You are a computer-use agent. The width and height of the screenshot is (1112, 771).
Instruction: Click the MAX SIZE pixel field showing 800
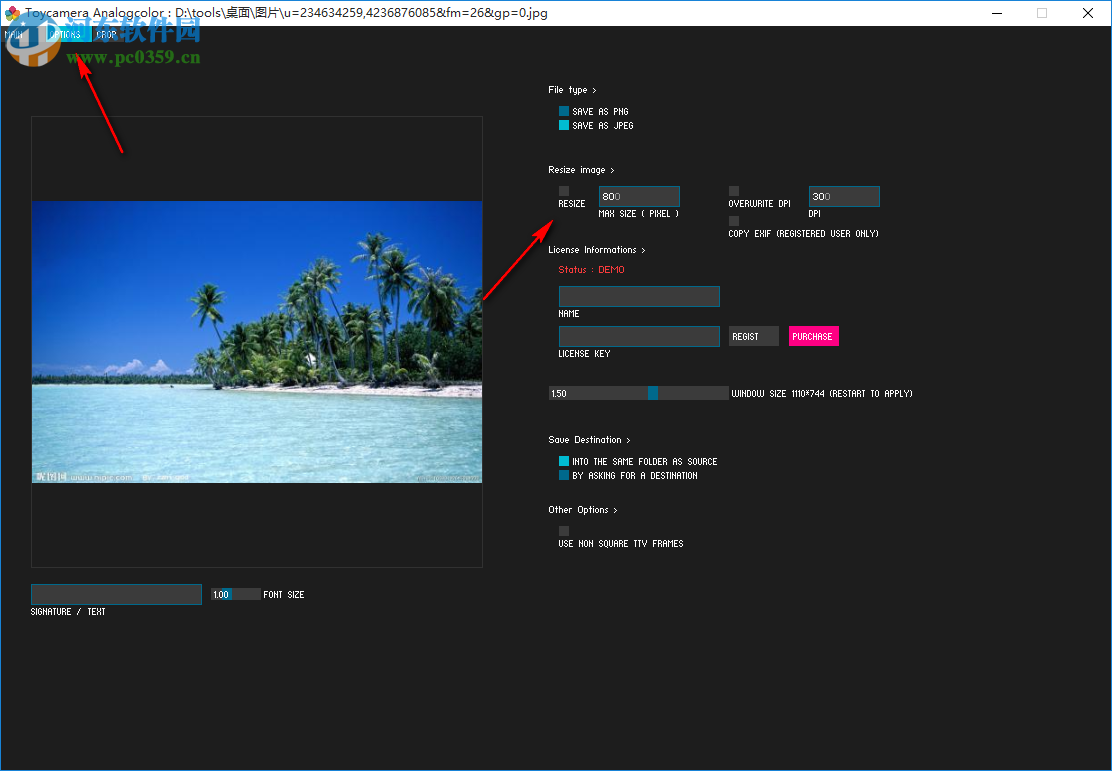pos(639,196)
